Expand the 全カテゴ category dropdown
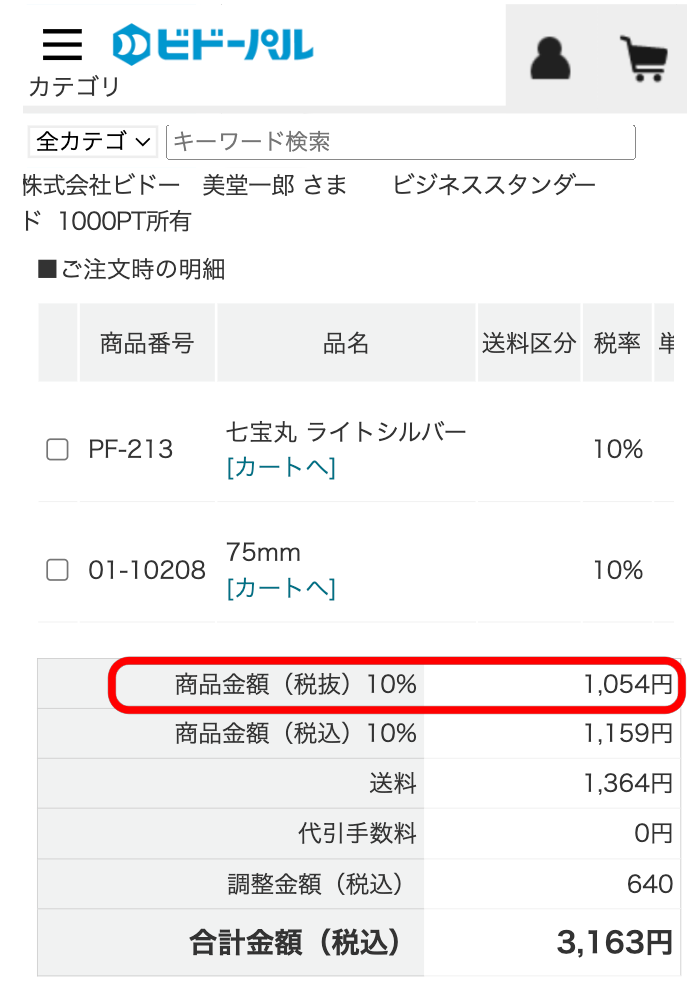 (x=93, y=142)
